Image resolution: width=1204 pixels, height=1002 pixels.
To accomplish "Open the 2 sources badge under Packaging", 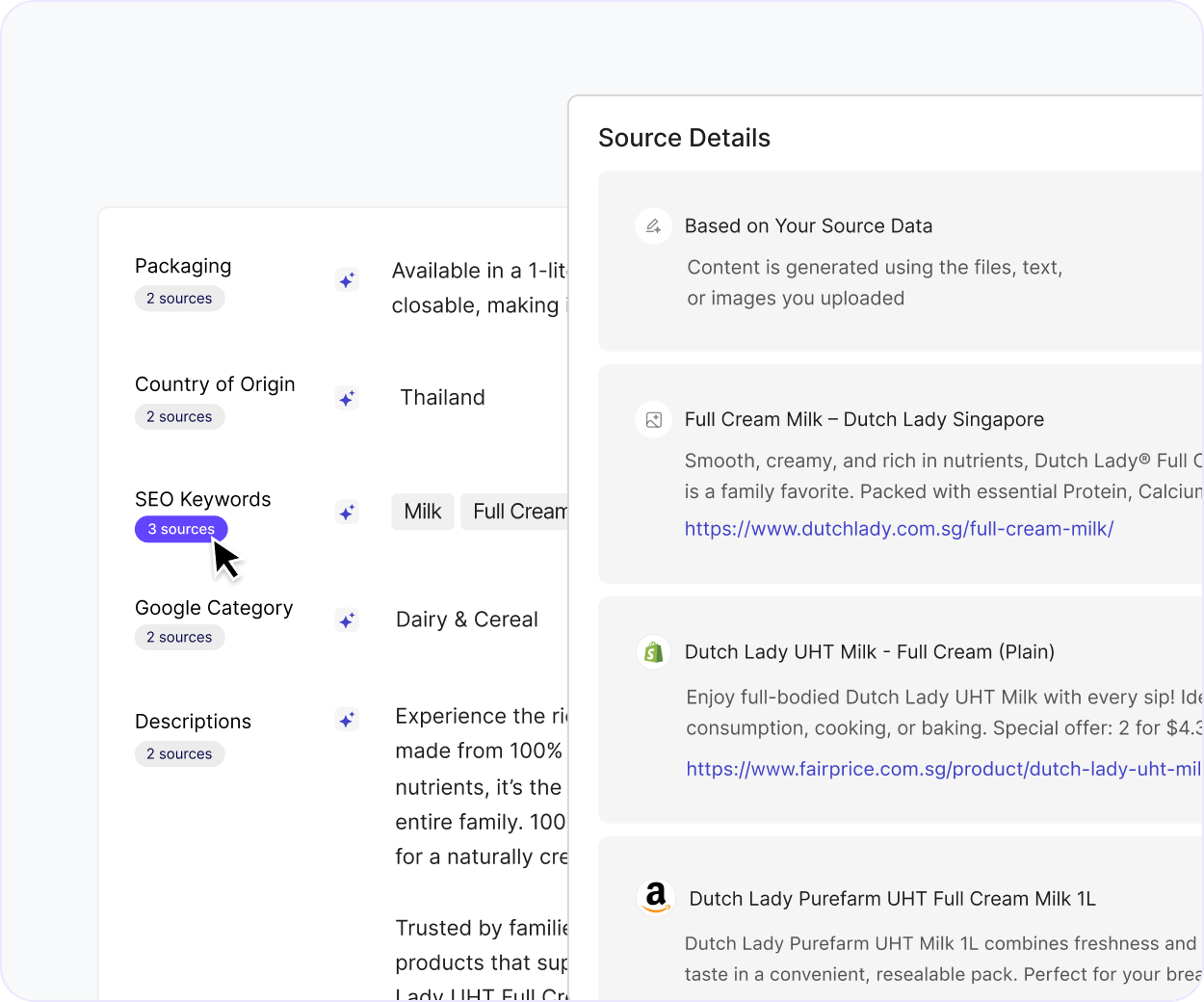I will [179, 299].
